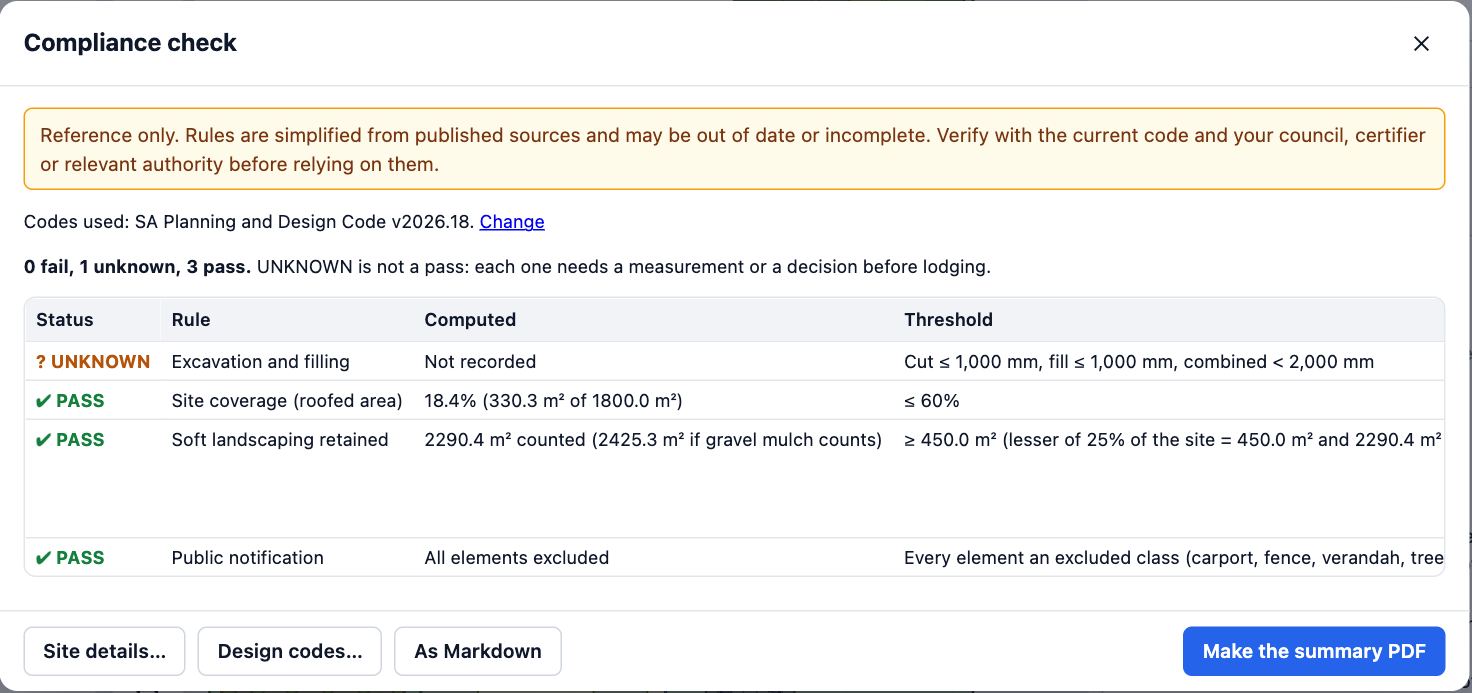This screenshot has width=1472, height=693.
Task: Select the Status column header
Action: tap(65, 320)
